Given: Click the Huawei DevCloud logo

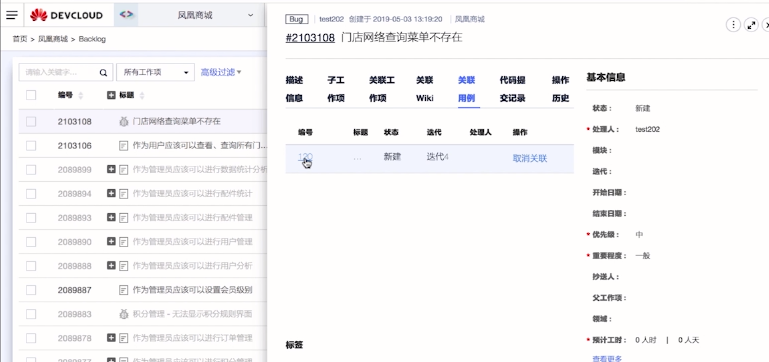Looking at the screenshot, I should click(x=66, y=15).
